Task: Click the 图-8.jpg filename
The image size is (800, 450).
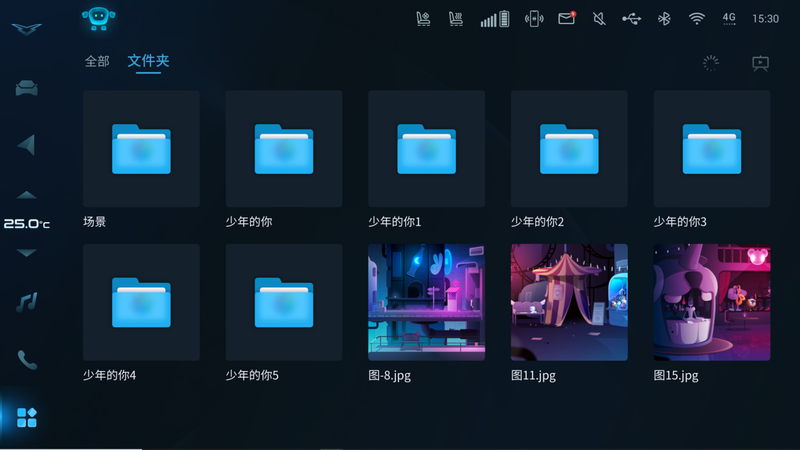Action: pyautogui.click(x=389, y=376)
